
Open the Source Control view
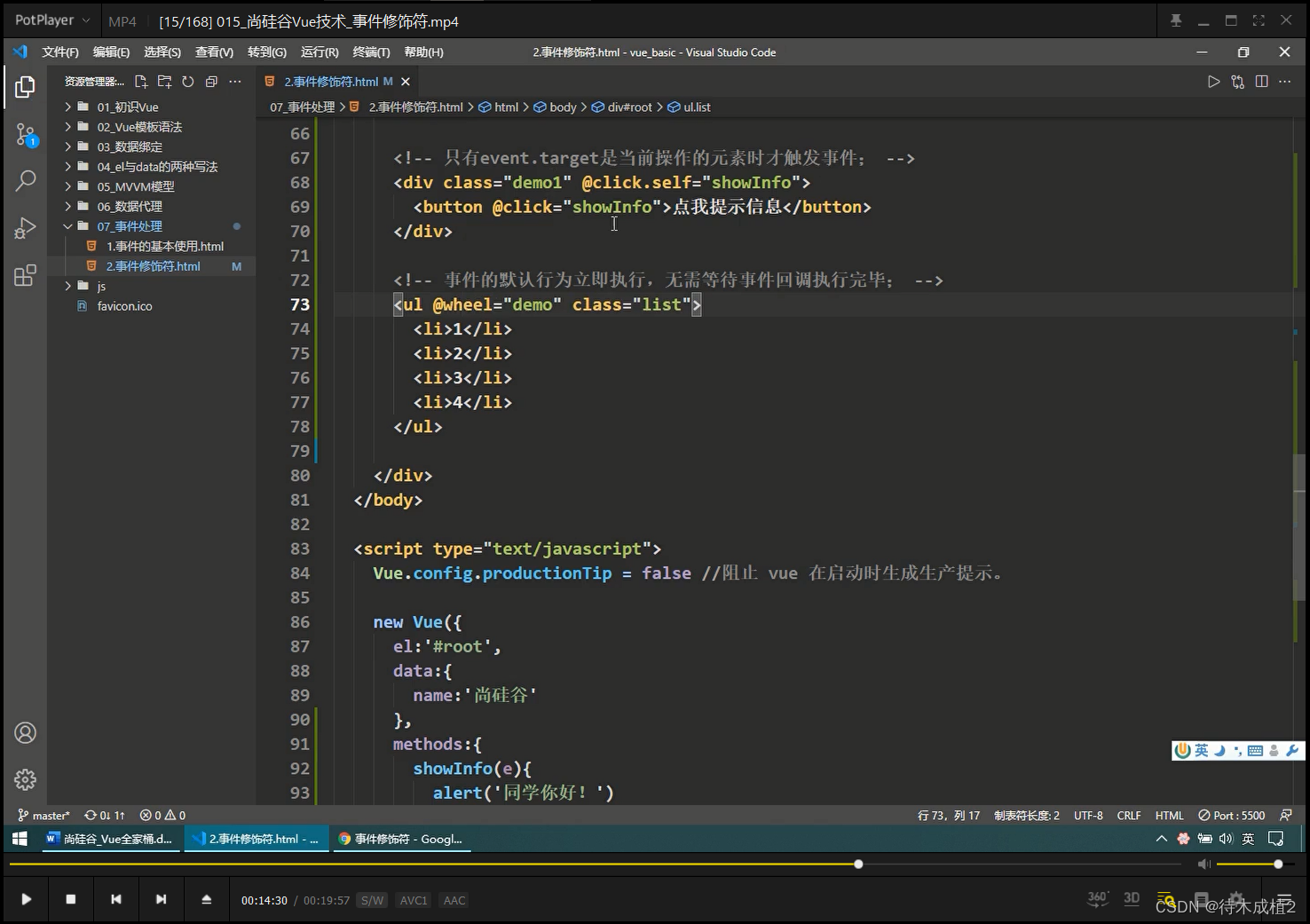tap(25, 135)
